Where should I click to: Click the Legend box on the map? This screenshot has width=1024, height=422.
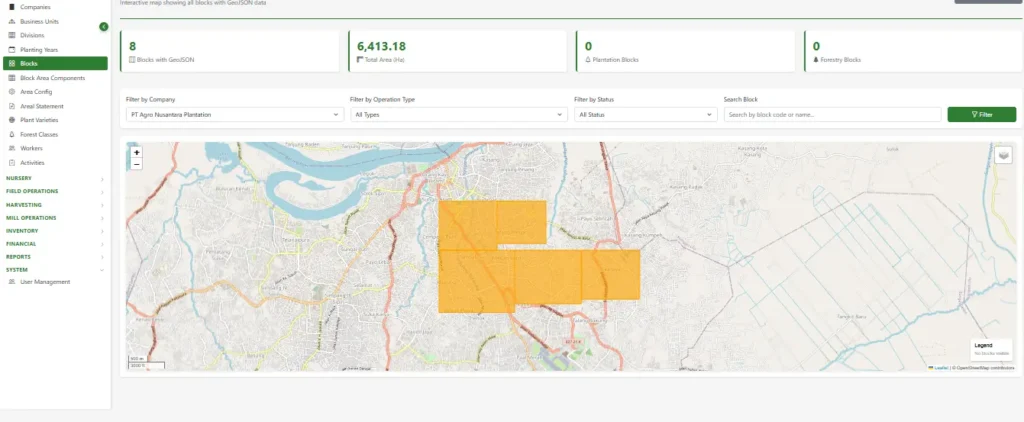click(991, 349)
